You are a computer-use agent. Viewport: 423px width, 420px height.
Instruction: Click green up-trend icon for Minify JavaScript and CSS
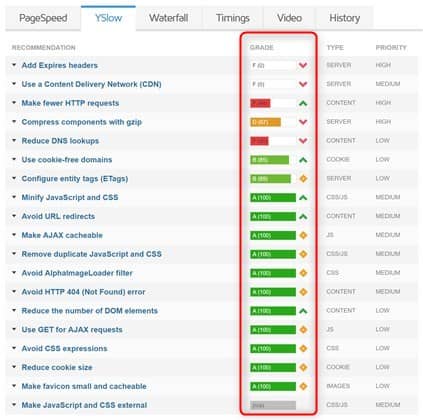(x=303, y=198)
